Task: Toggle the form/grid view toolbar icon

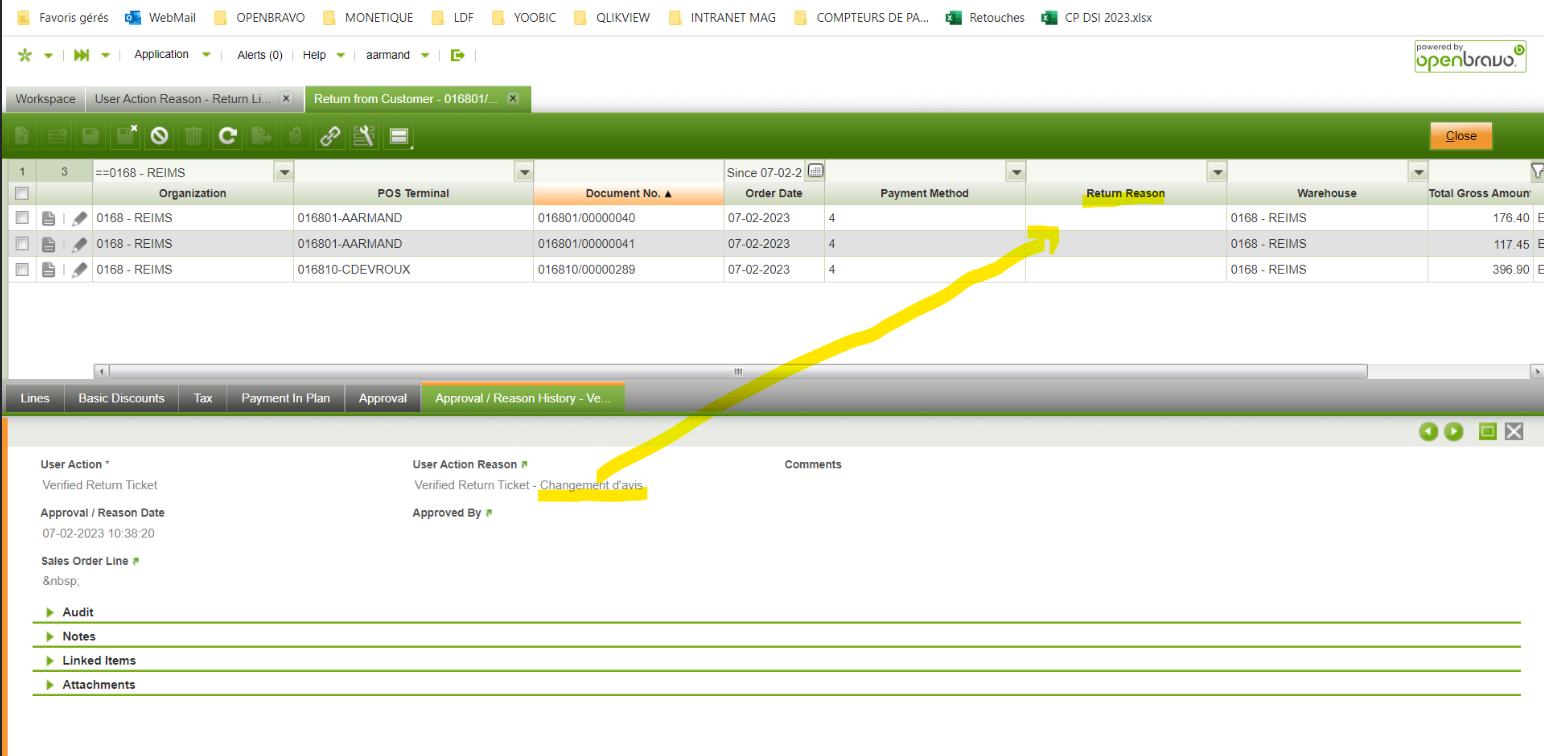Action: tap(399, 136)
